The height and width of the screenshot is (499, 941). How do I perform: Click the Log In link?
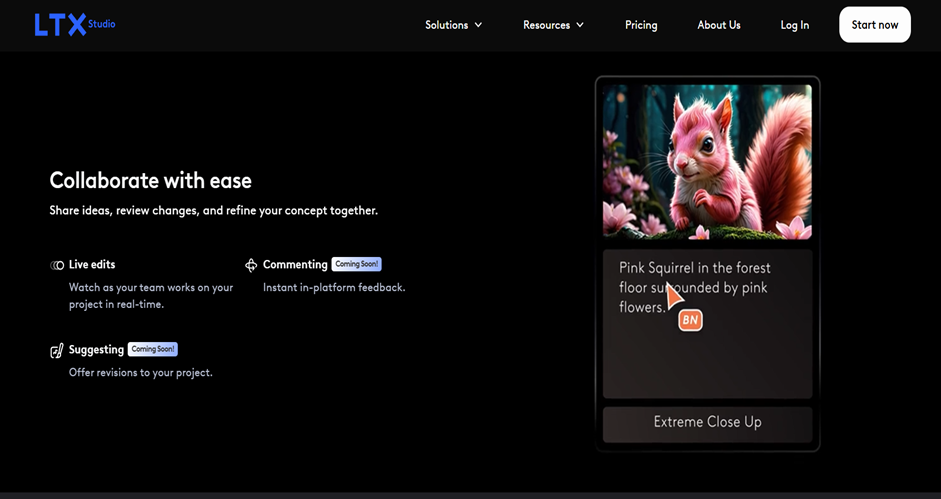click(795, 25)
